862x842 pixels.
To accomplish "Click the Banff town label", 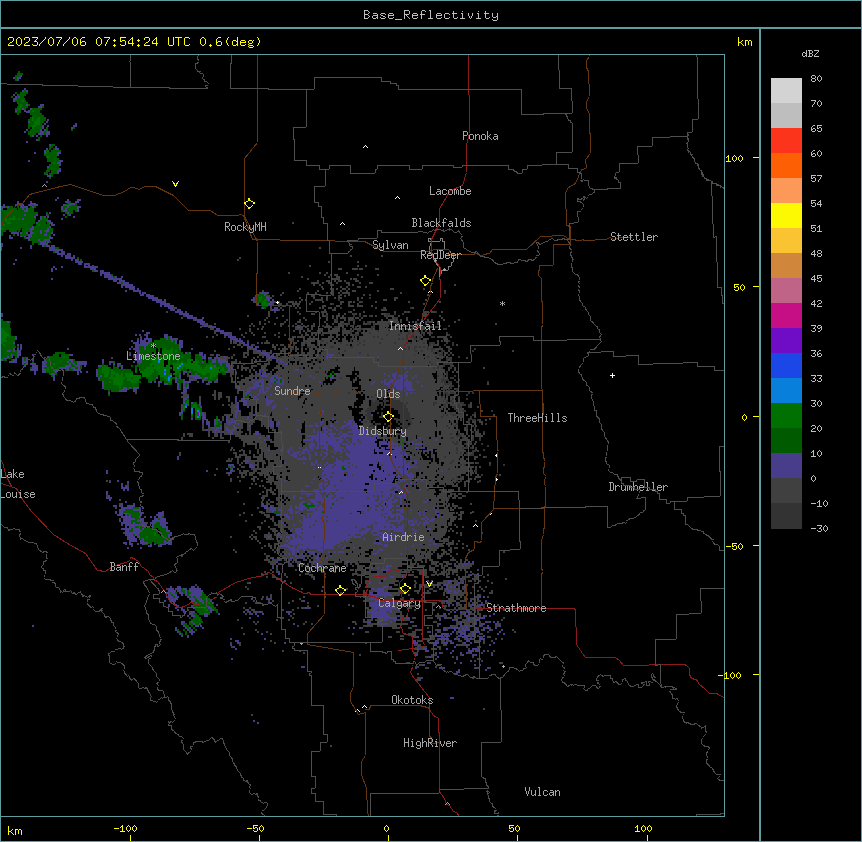I will (x=124, y=567).
